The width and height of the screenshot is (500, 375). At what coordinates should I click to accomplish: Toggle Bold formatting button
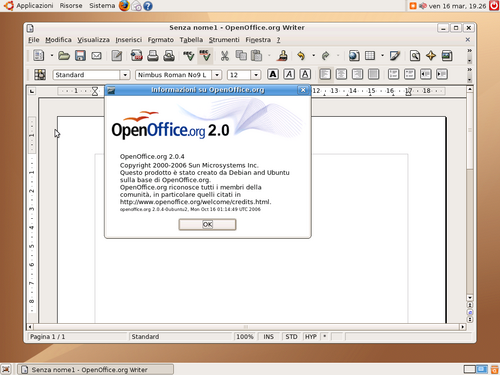273,74
